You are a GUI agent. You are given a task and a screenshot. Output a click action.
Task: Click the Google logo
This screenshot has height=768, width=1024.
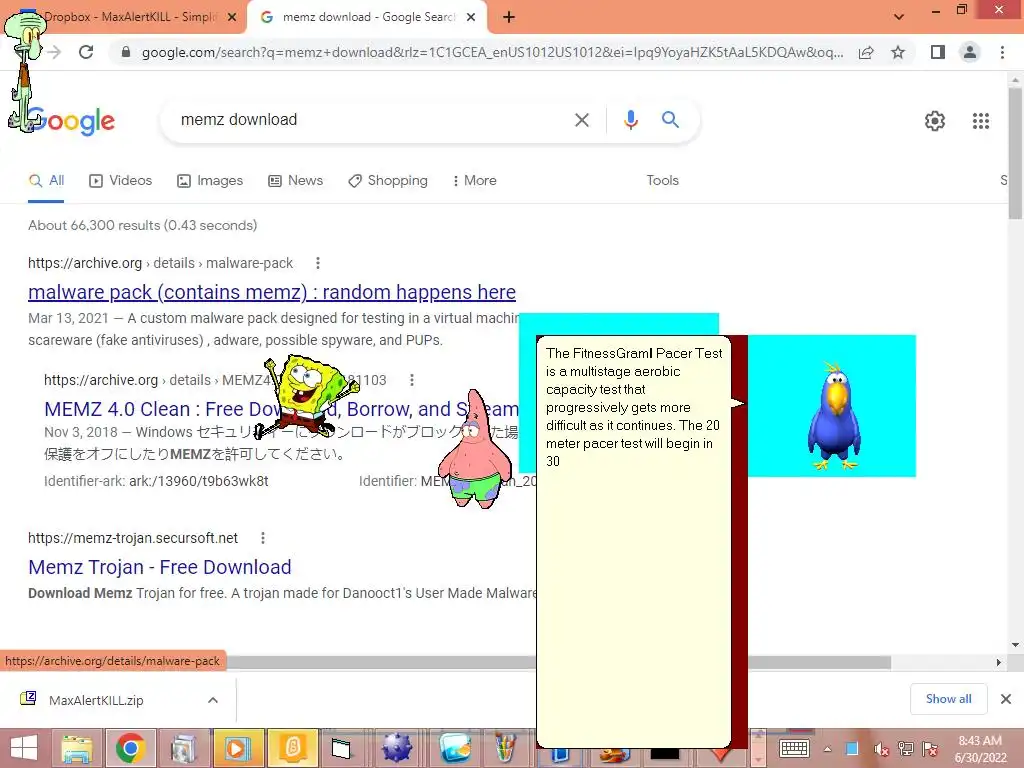coord(71,121)
